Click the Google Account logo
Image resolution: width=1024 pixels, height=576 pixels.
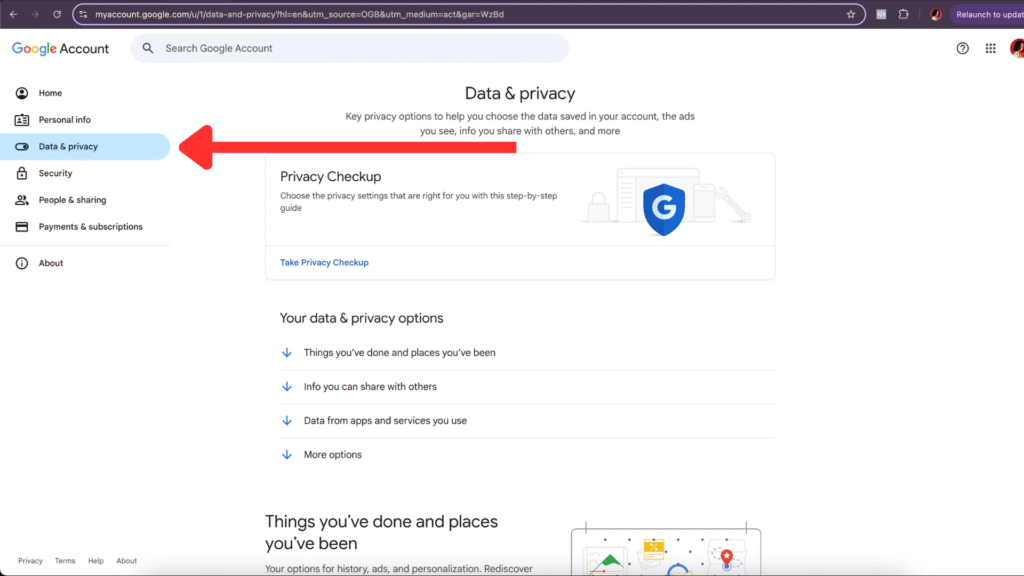pos(60,49)
